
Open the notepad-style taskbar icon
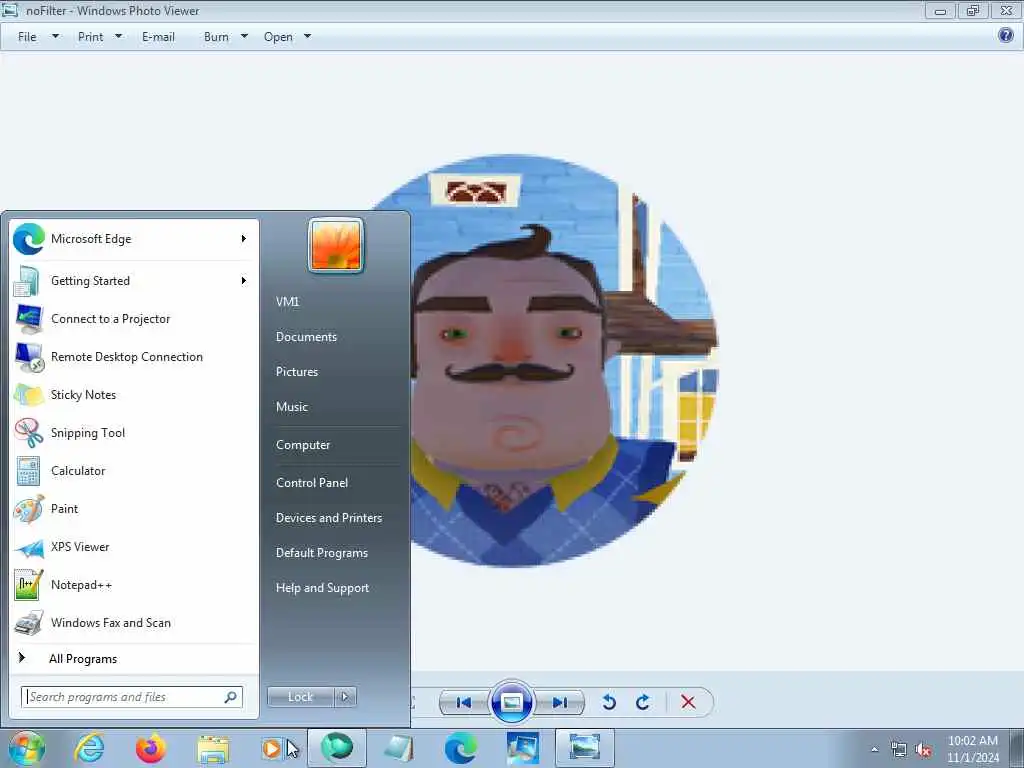point(399,748)
